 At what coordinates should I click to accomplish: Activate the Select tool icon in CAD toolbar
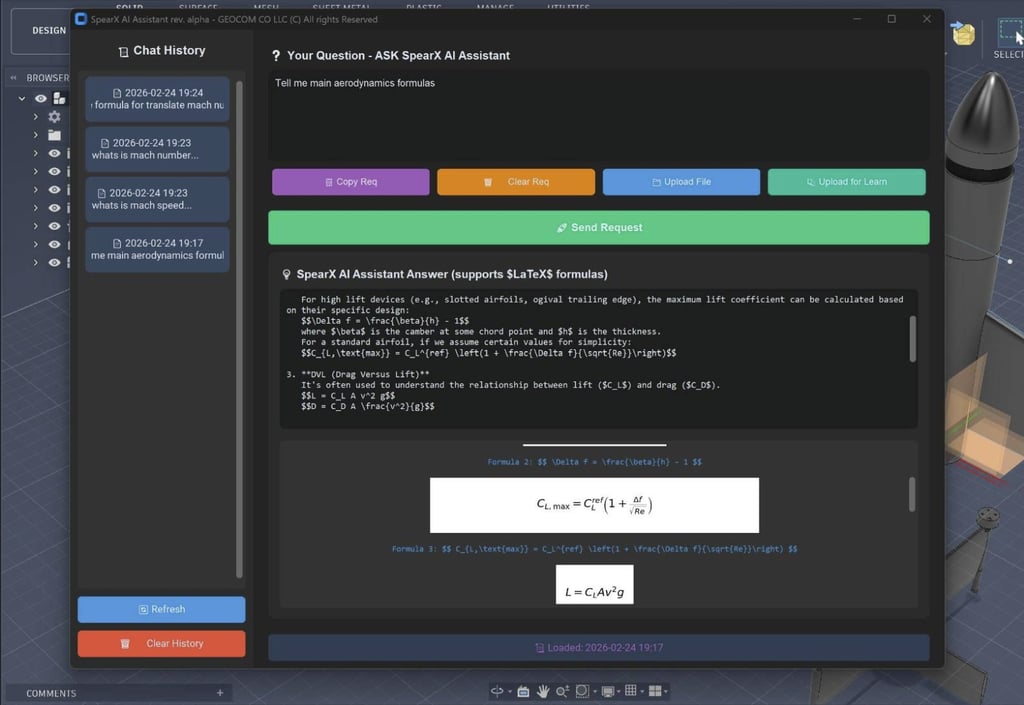click(1010, 31)
